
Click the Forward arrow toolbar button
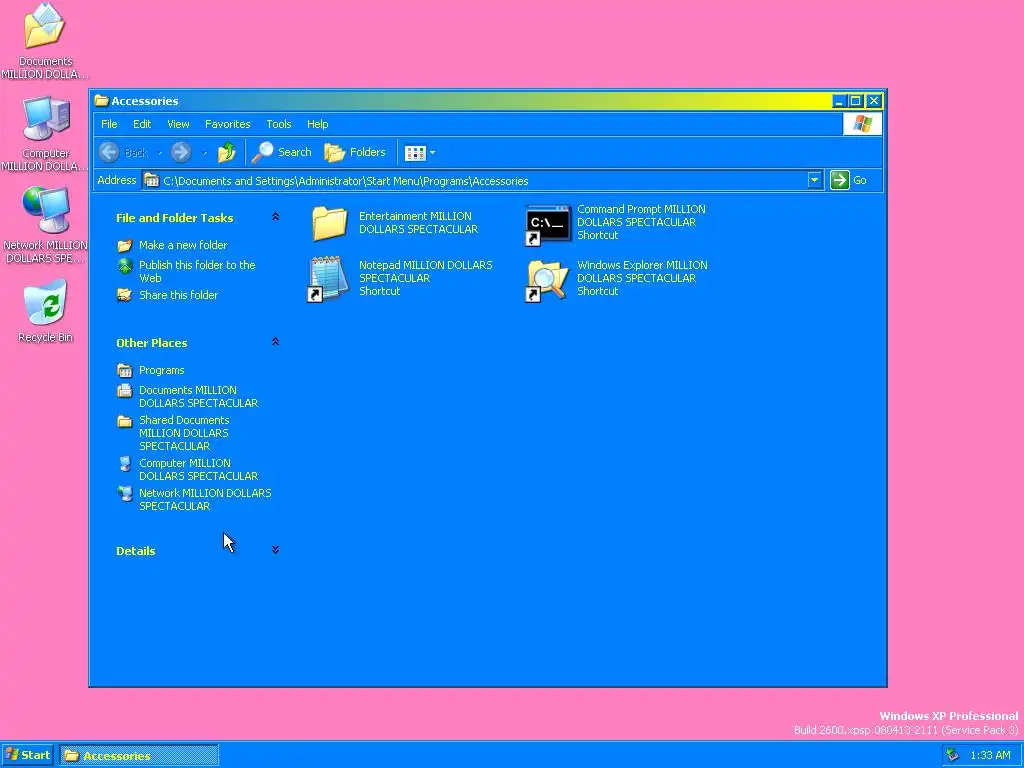pos(181,152)
